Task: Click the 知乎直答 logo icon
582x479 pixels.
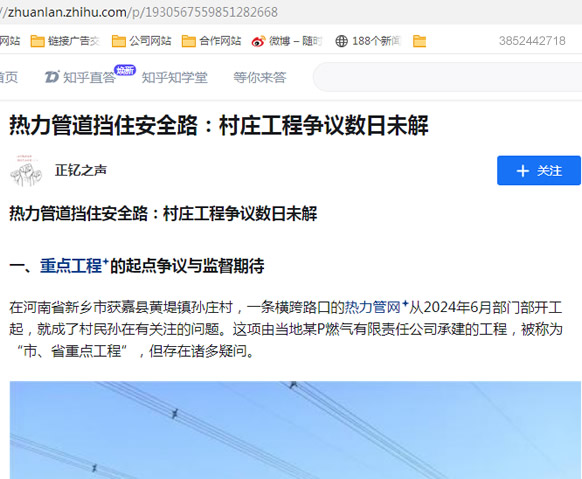Action: (x=52, y=77)
